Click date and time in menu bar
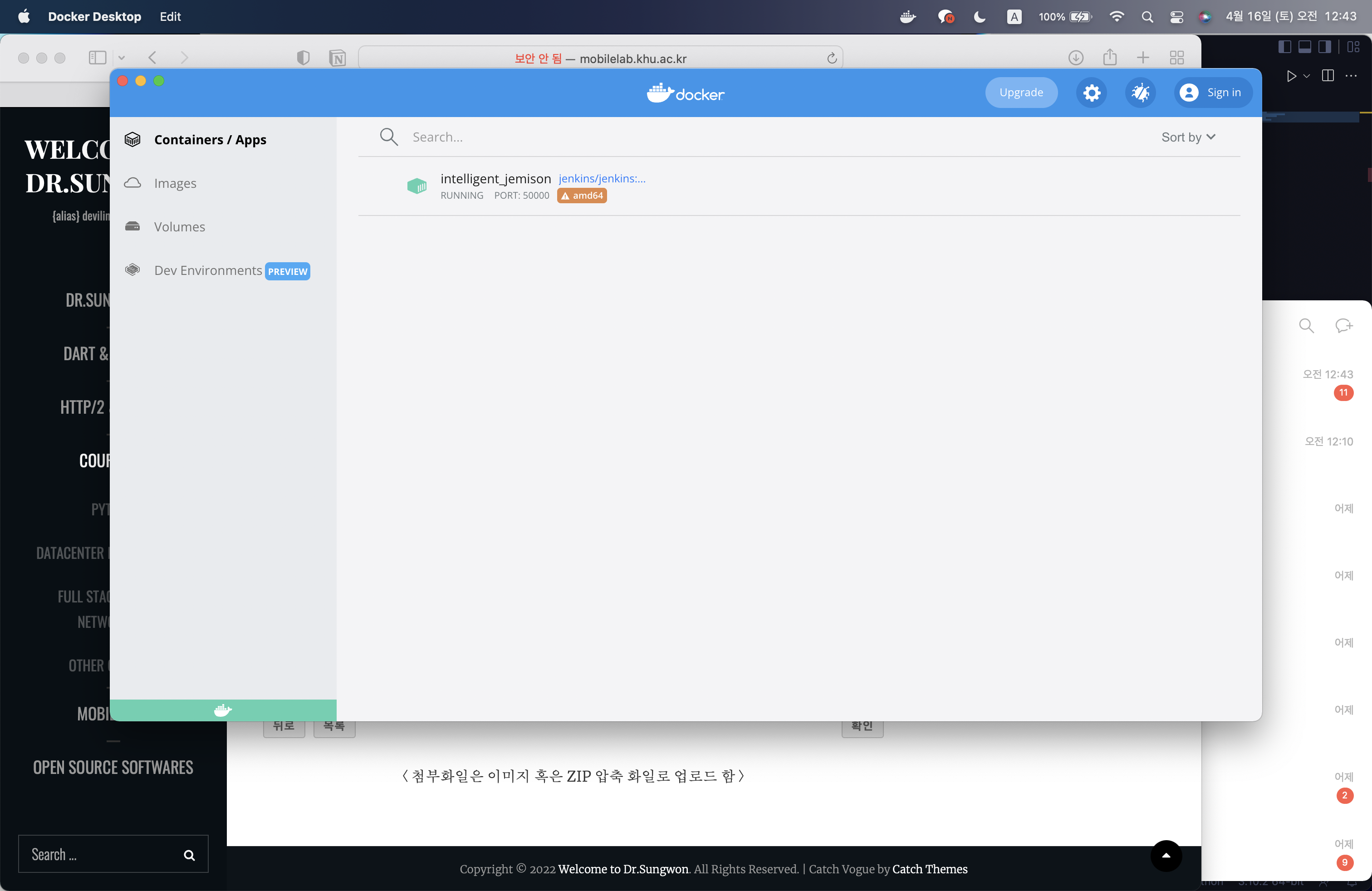1372x891 pixels. tap(1291, 17)
